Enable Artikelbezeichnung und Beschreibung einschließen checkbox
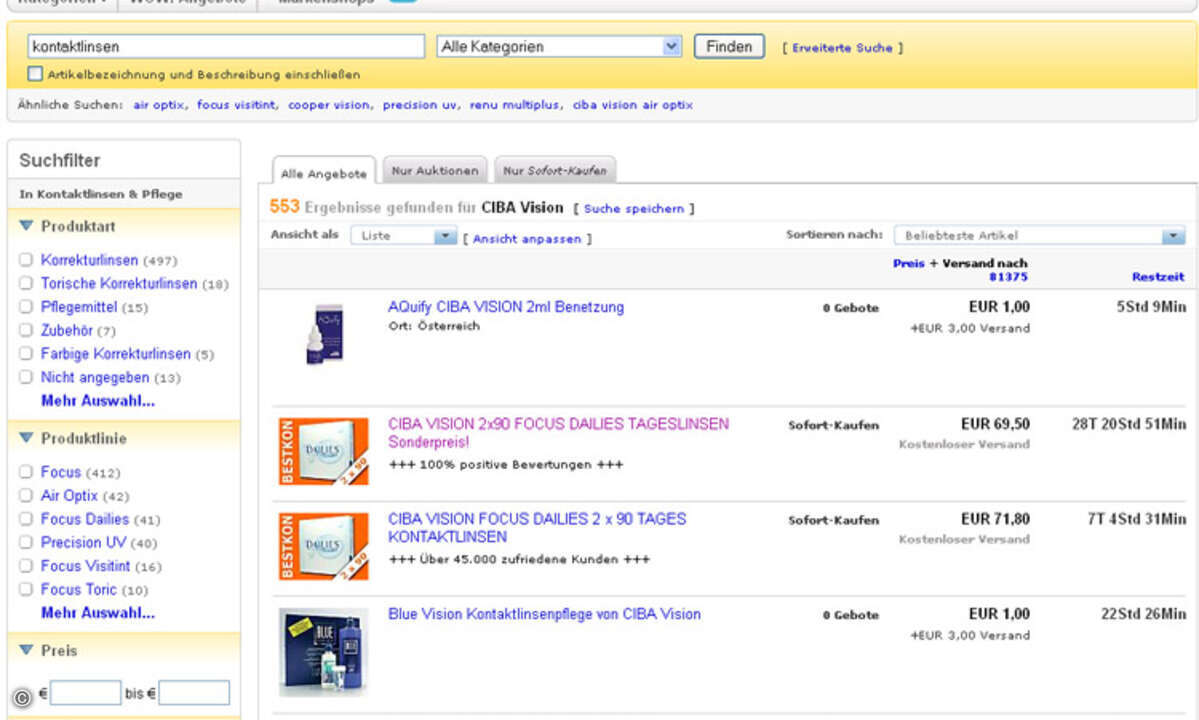 [35, 74]
